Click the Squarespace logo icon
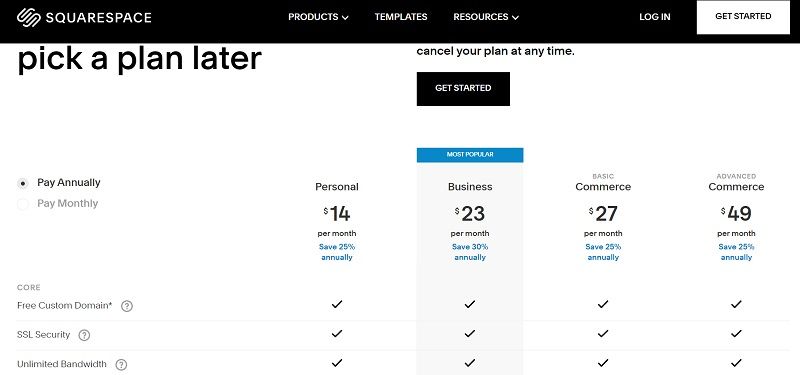The width and height of the screenshot is (800, 375). tap(29, 17)
